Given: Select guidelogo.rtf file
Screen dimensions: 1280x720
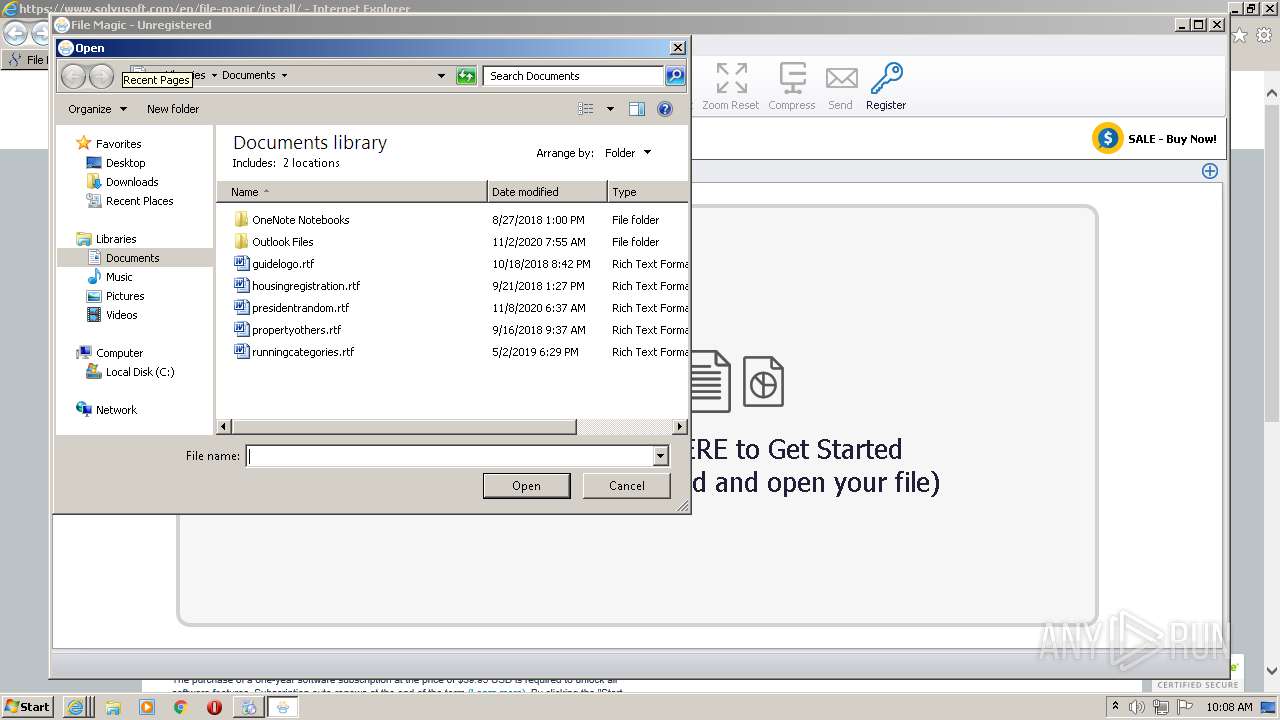Looking at the screenshot, I should coord(274,264).
